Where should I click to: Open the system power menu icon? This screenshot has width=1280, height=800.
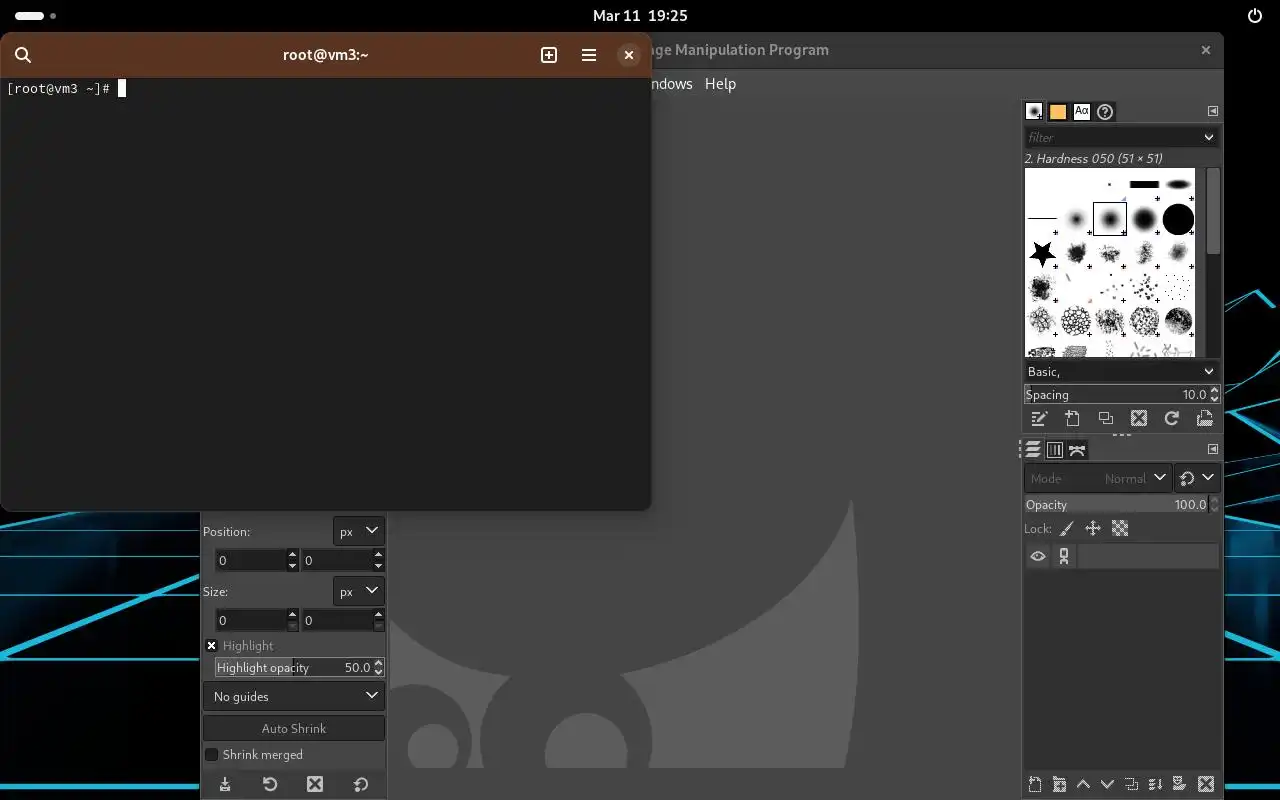[x=1255, y=15]
